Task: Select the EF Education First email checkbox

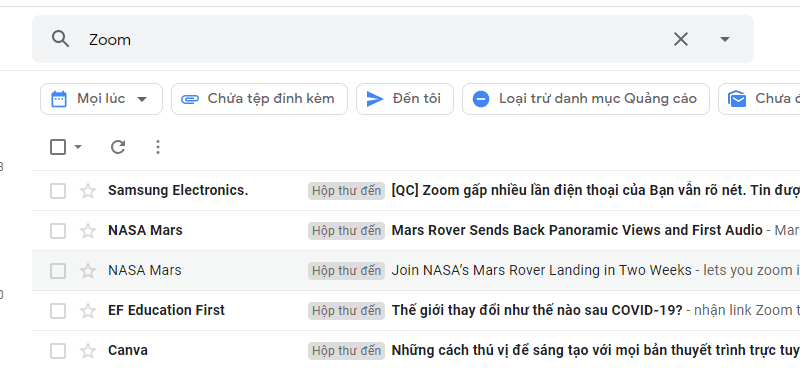Action: [x=58, y=310]
